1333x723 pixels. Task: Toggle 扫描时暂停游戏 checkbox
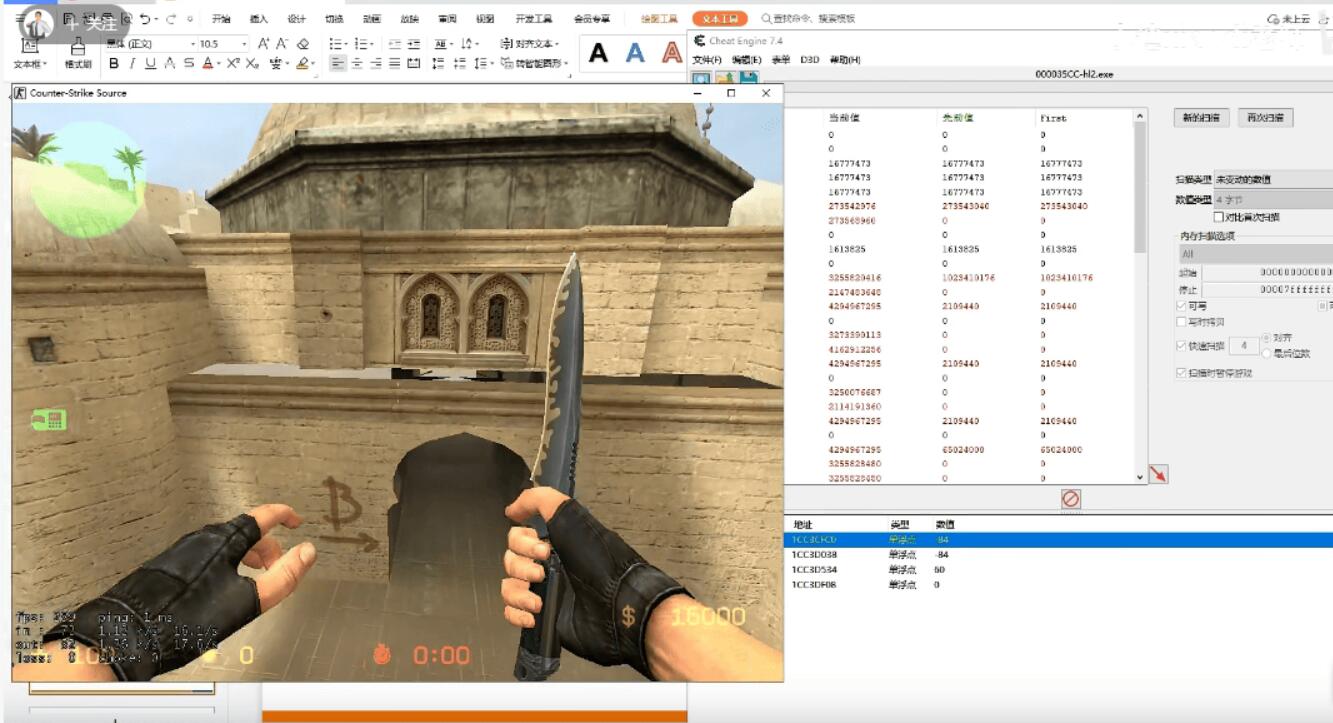[x=1181, y=373]
